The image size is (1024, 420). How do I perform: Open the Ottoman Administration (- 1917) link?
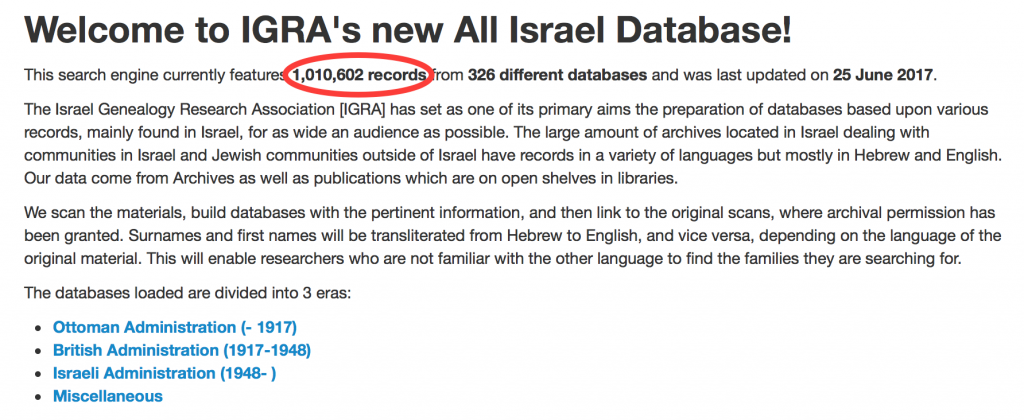175,327
